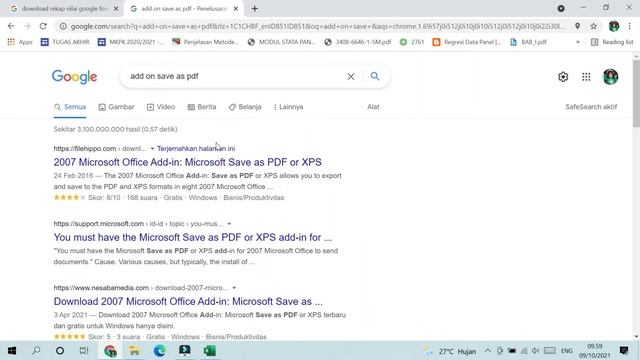The height and width of the screenshot is (360, 640).
Task: Expand the Lainnya more menu
Action: [x=288, y=107]
